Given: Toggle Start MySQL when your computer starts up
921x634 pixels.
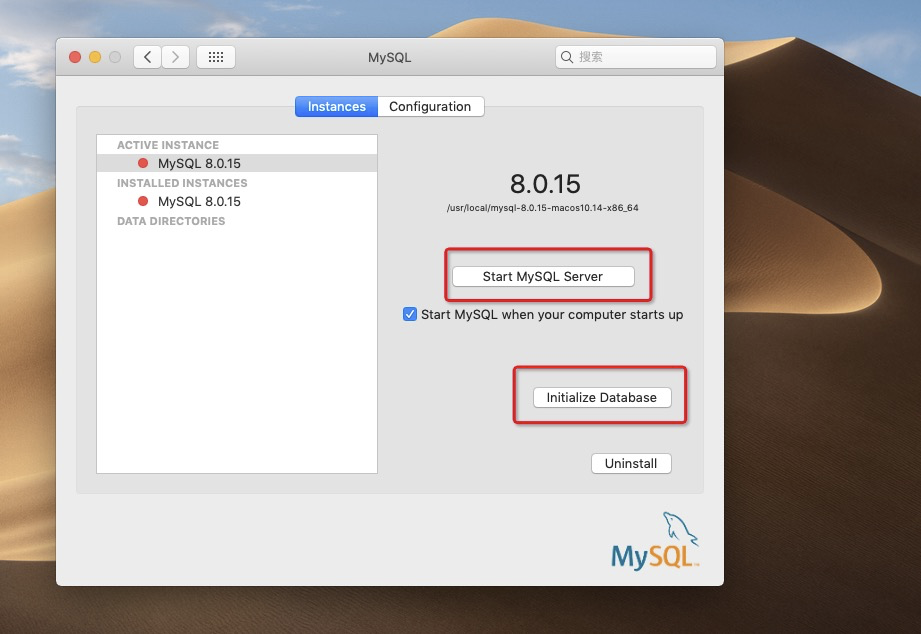Looking at the screenshot, I should (x=409, y=314).
